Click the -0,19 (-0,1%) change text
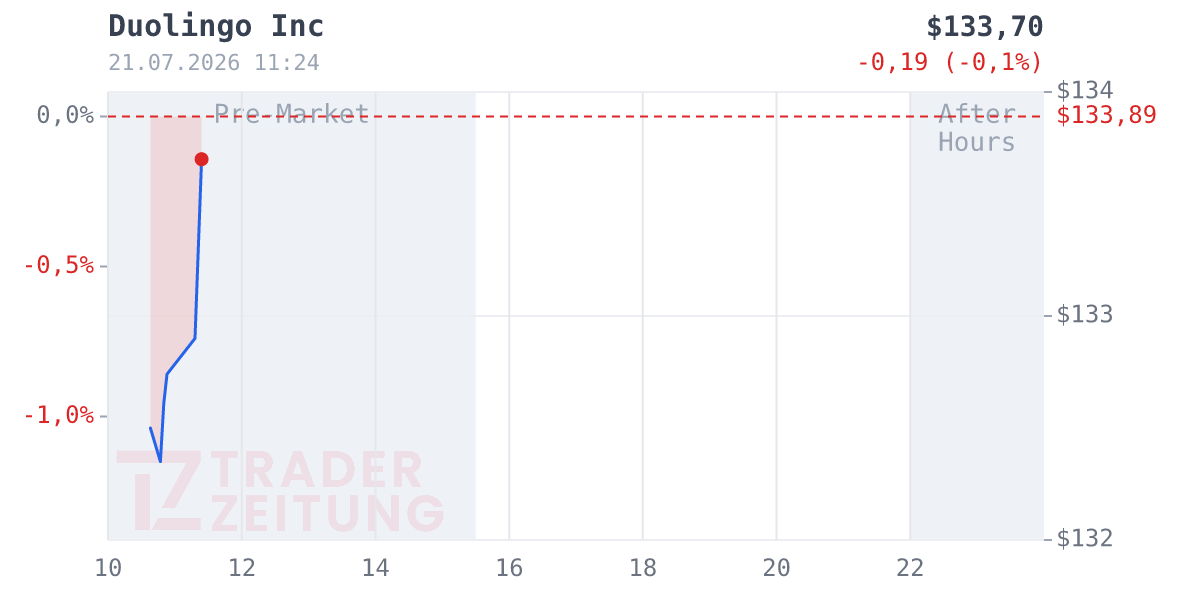The height and width of the screenshot is (600, 1200). pos(950,63)
